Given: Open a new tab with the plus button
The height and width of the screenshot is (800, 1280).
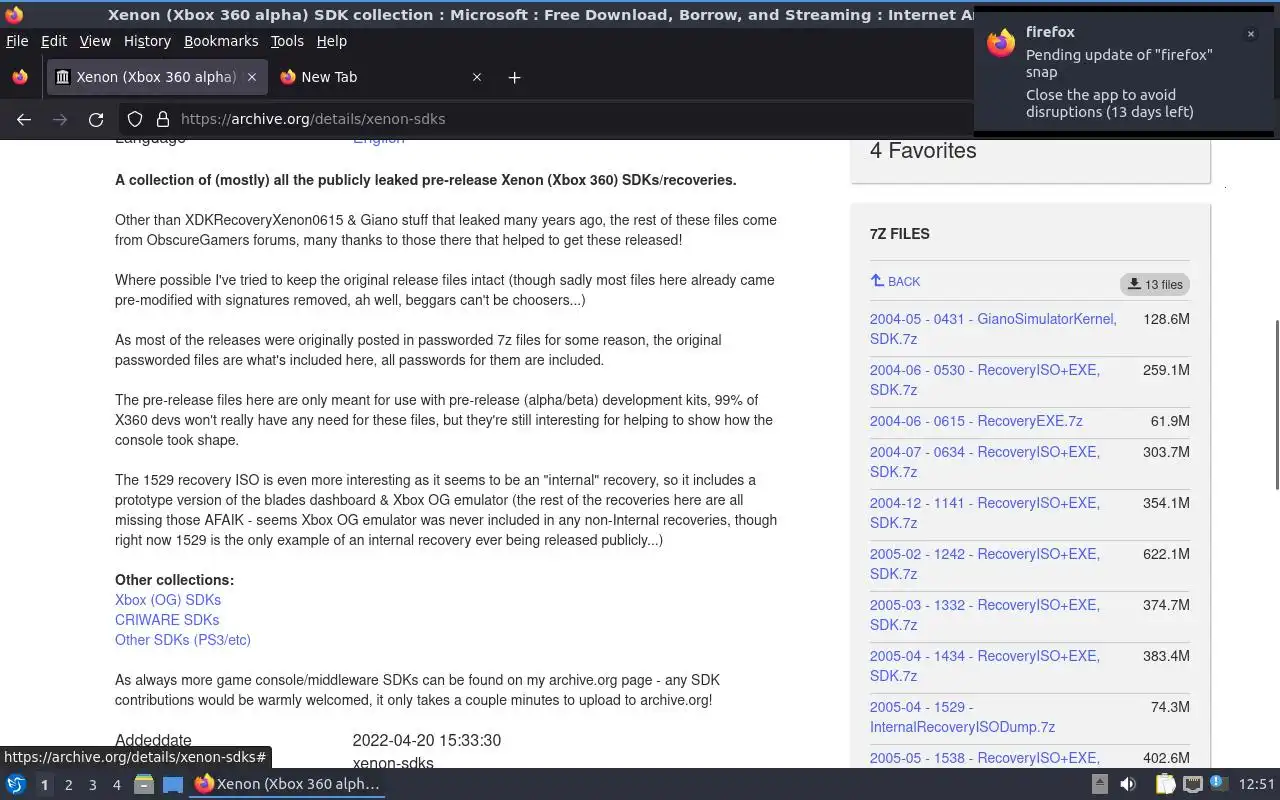Looking at the screenshot, I should tap(514, 77).
